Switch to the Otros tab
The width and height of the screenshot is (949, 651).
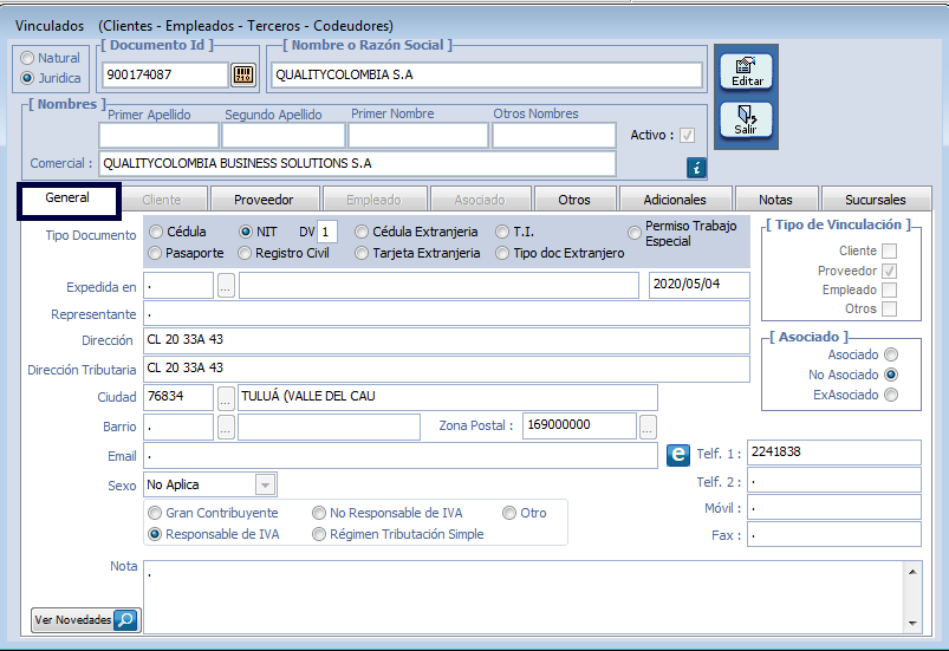coord(574,200)
